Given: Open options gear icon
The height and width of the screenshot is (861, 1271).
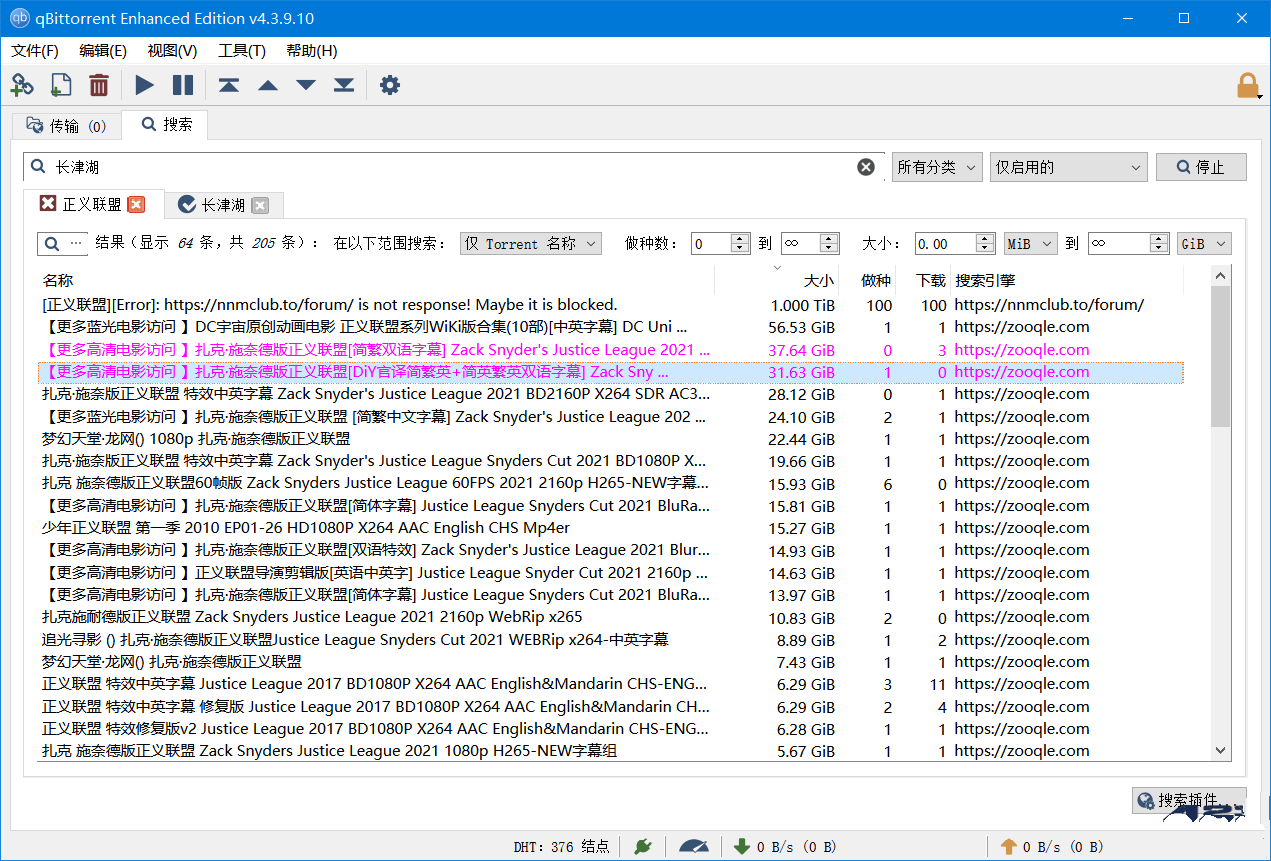Looking at the screenshot, I should pyautogui.click(x=390, y=86).
